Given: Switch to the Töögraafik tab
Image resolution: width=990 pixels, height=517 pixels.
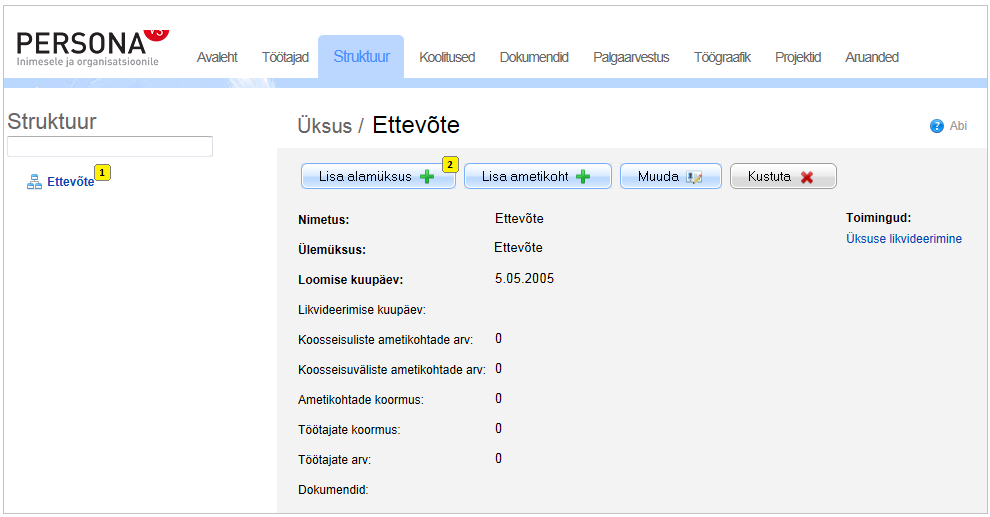Looking at the screenshot, I should coord(722,57).
